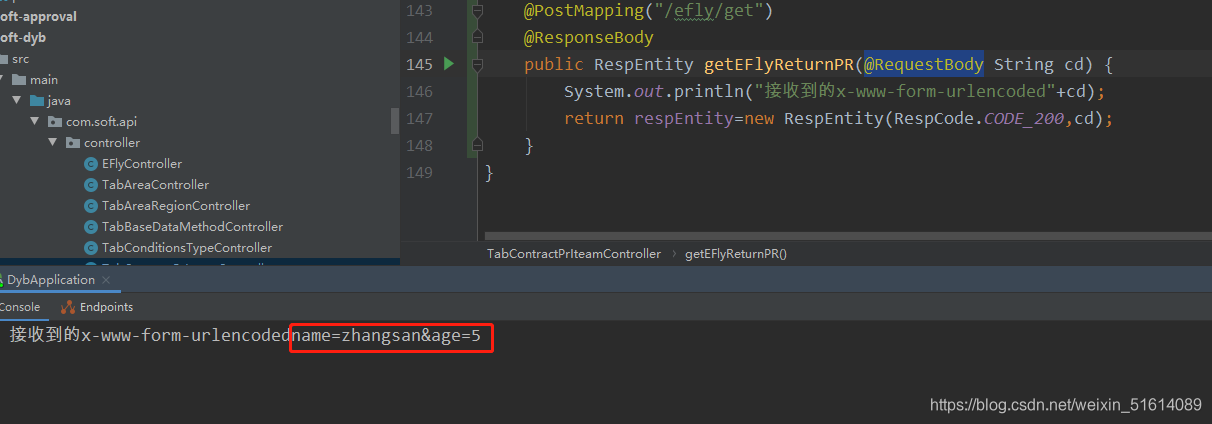Collapse the java folder node
1212x424 pixels.
[x=17, y=101]
